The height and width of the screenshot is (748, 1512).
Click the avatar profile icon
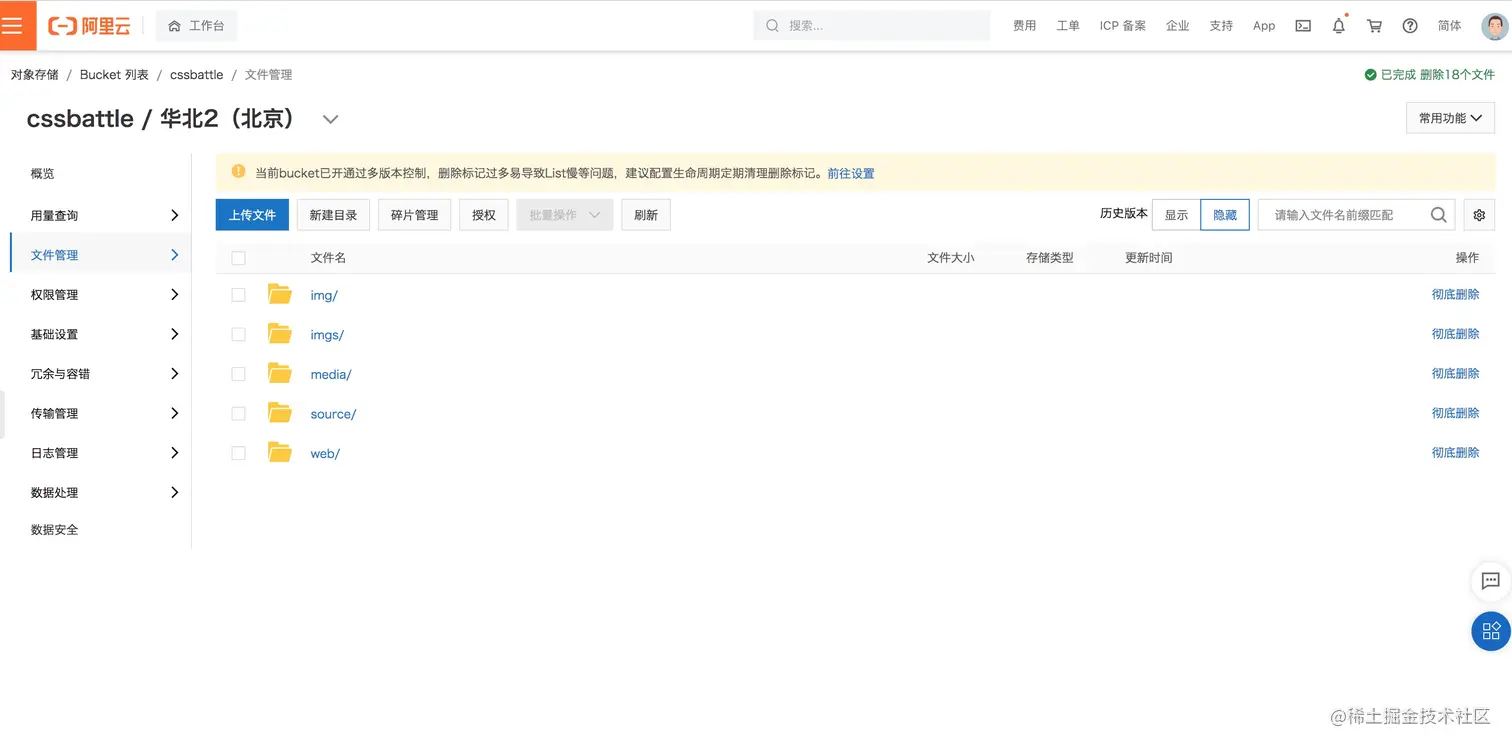tap(1492, 25)
